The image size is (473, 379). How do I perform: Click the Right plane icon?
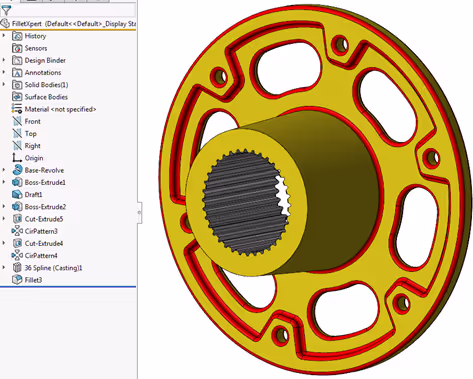[x=17, y=146]
